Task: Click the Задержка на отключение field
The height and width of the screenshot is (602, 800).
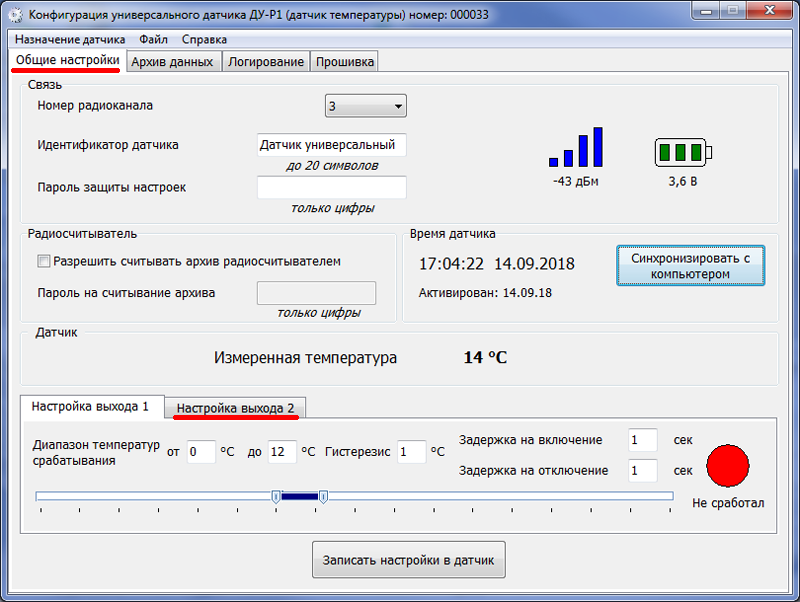Action: [642, 470]
